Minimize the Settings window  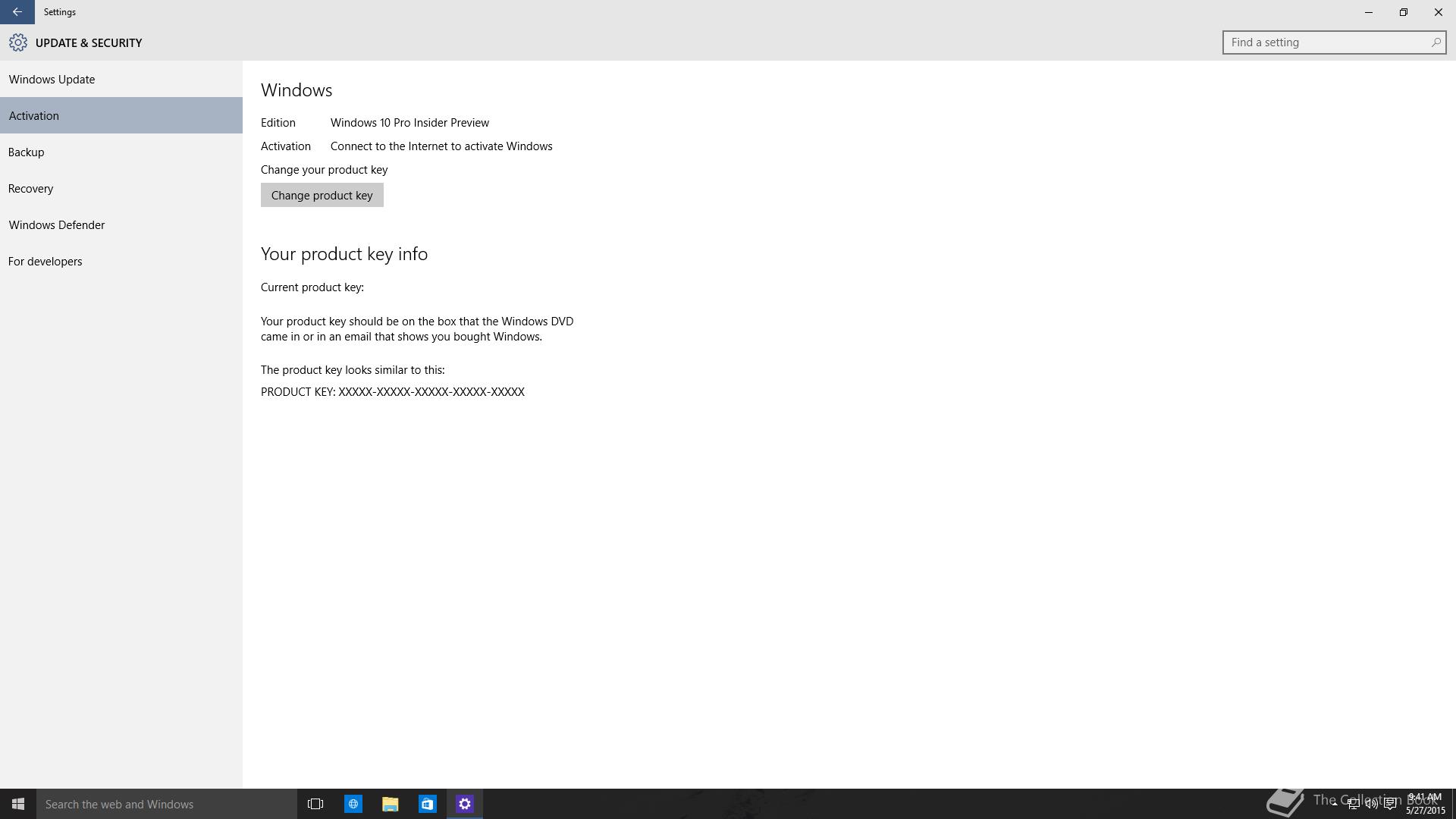1368,12
